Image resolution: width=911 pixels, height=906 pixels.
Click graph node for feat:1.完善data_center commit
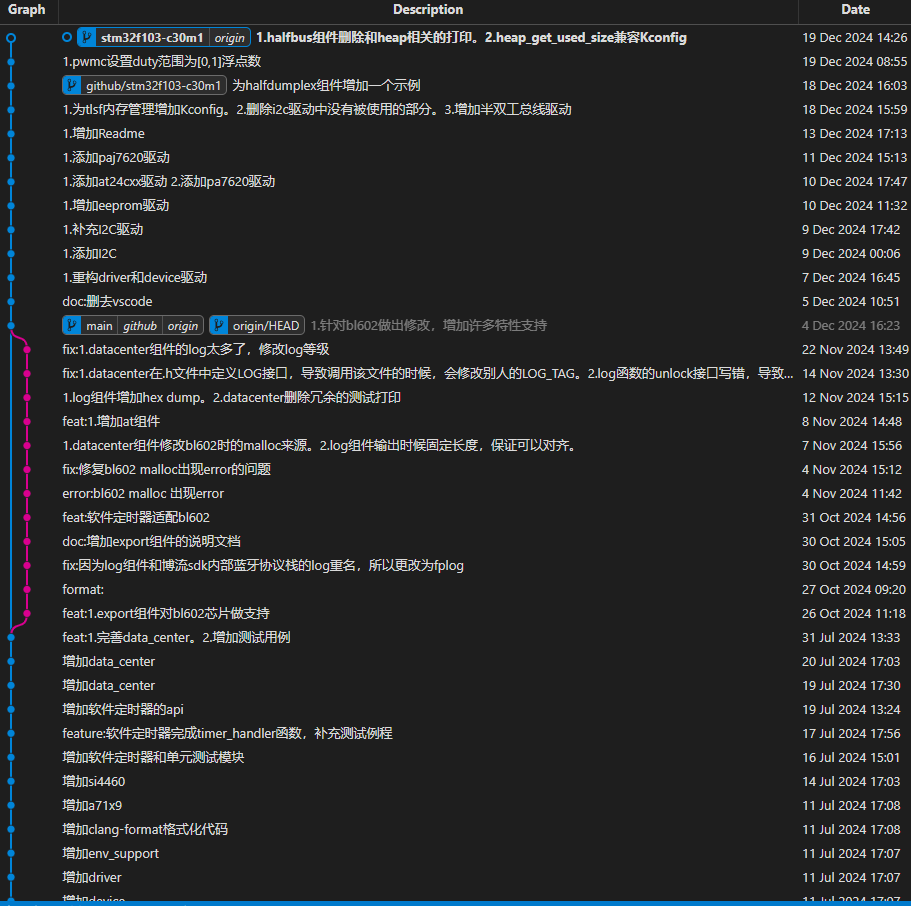click(11, 638)
